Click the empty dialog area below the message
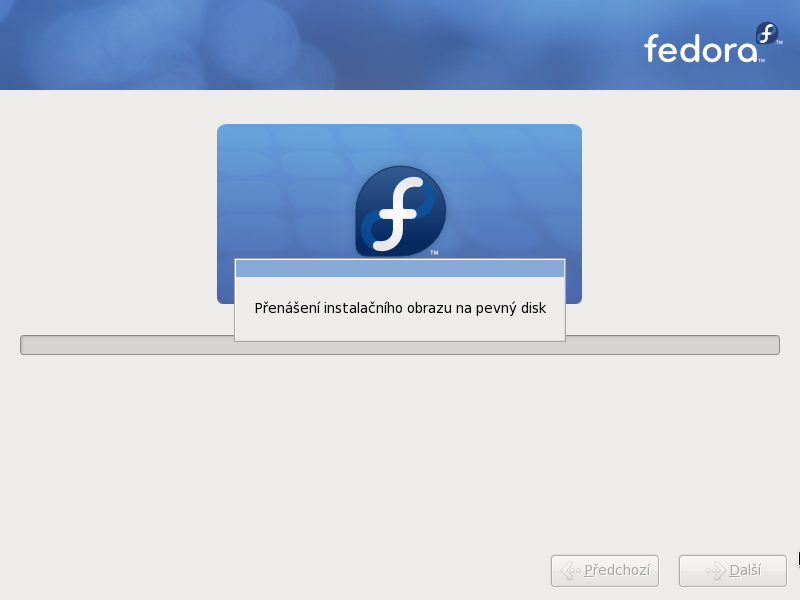 (400, 329)
